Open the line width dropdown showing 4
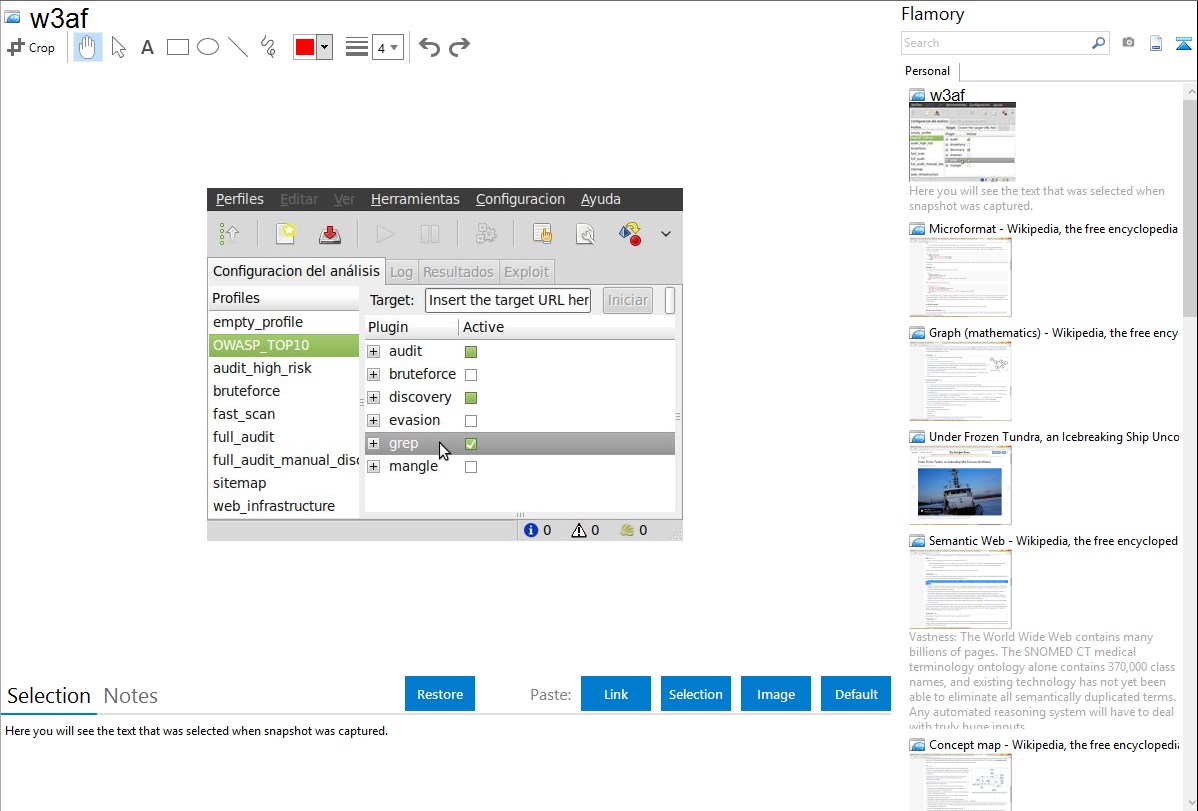The image size is (1198, 811). click(388, 47)
